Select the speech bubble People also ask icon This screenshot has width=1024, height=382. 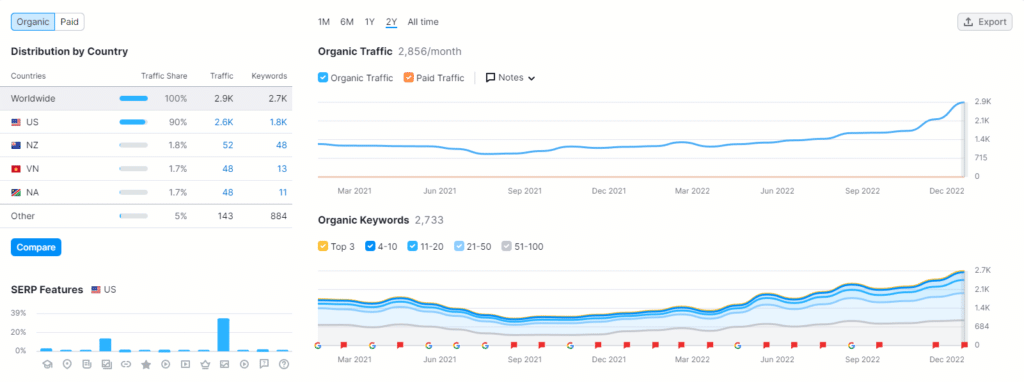pos(264,364)
